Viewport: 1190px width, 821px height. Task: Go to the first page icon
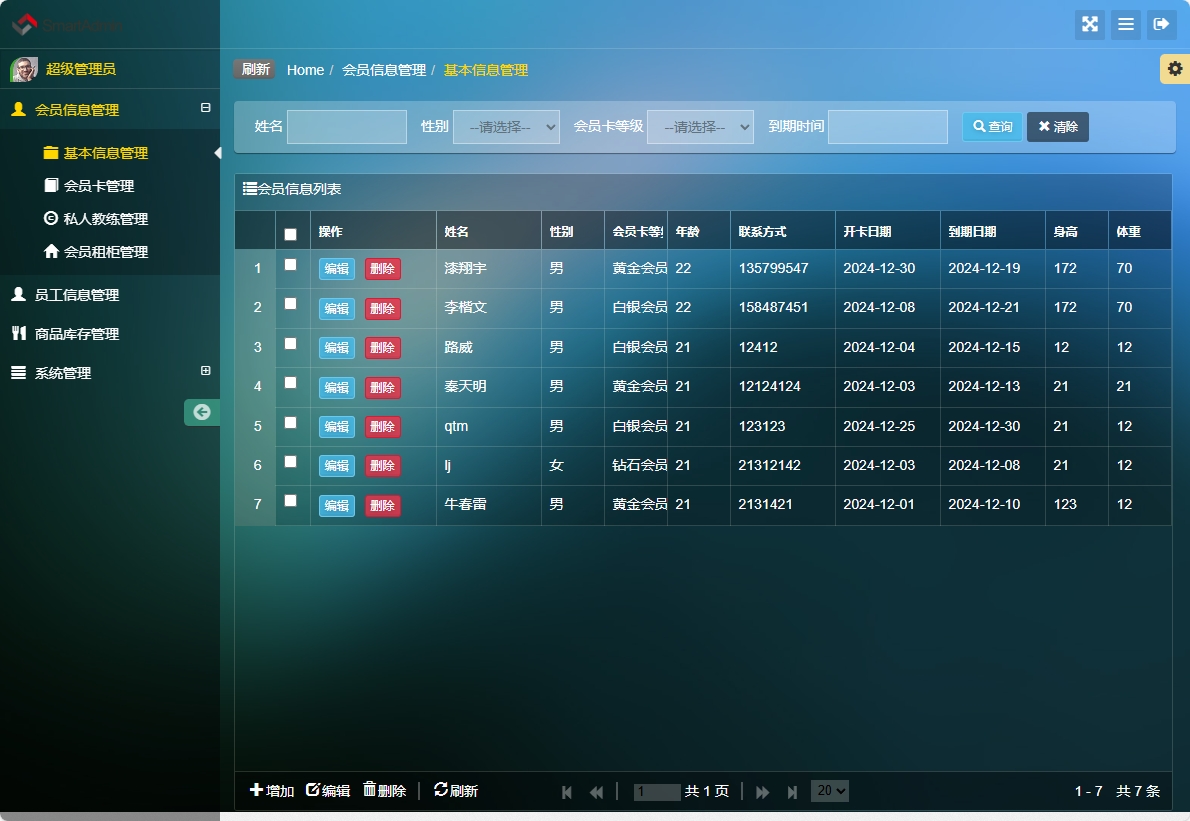pyautogui.click(x=566, y=792)
